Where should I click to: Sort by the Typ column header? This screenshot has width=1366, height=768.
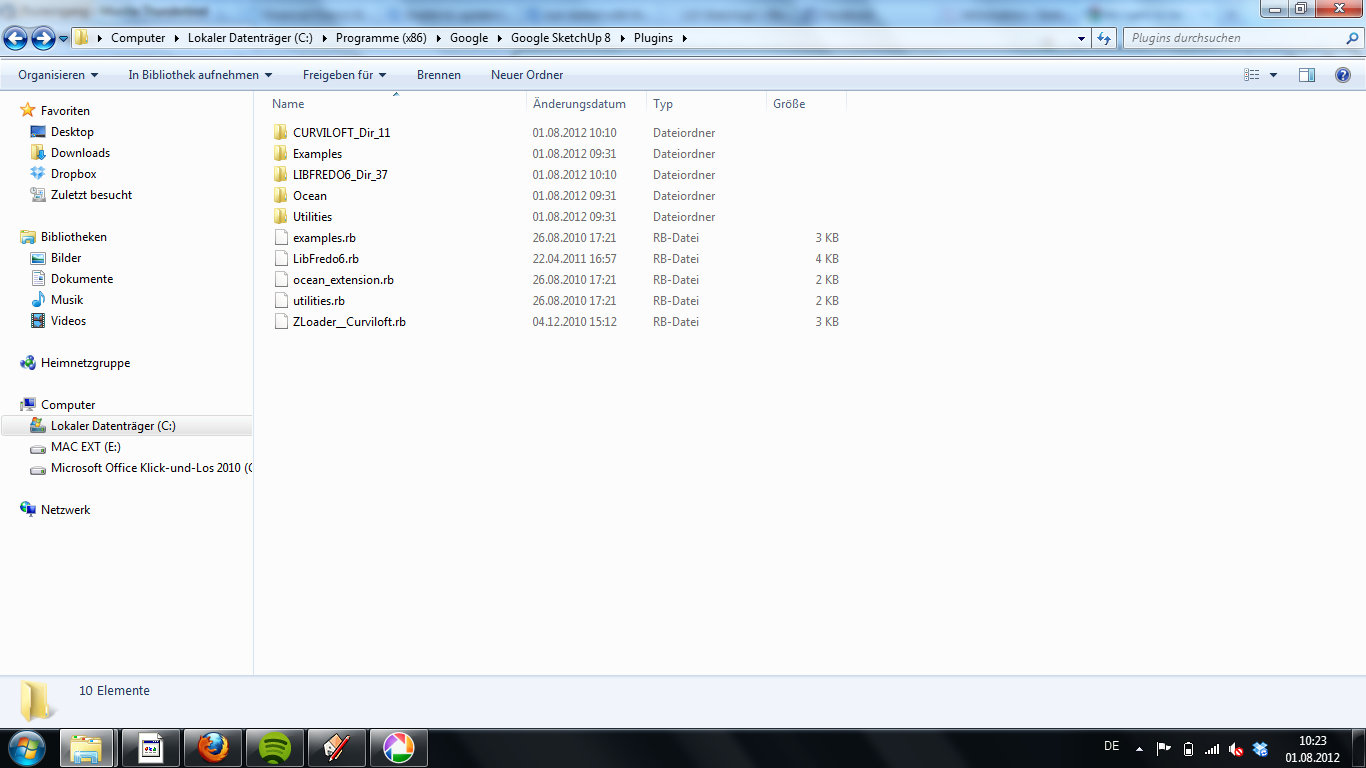pos(663,104)
